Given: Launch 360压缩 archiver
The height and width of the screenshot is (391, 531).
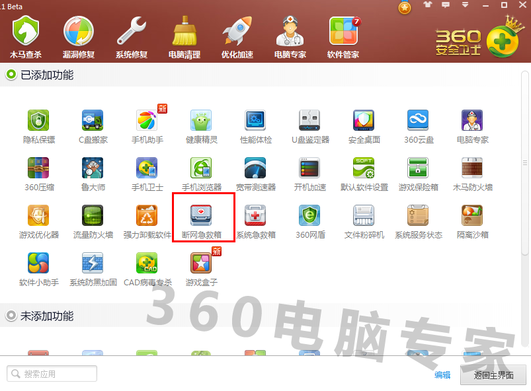Looking at the screenshot, I should tap(39, 174).
